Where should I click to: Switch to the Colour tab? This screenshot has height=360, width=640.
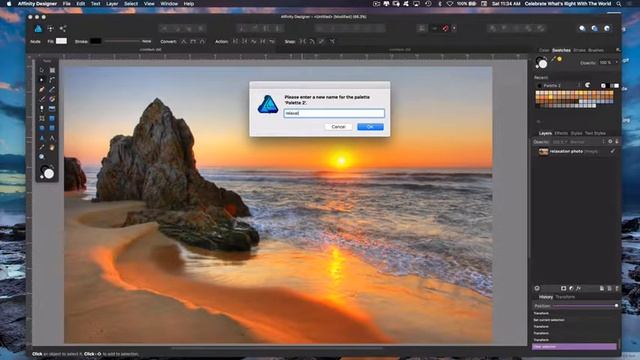pyautogui.click(x=544, y=50)
